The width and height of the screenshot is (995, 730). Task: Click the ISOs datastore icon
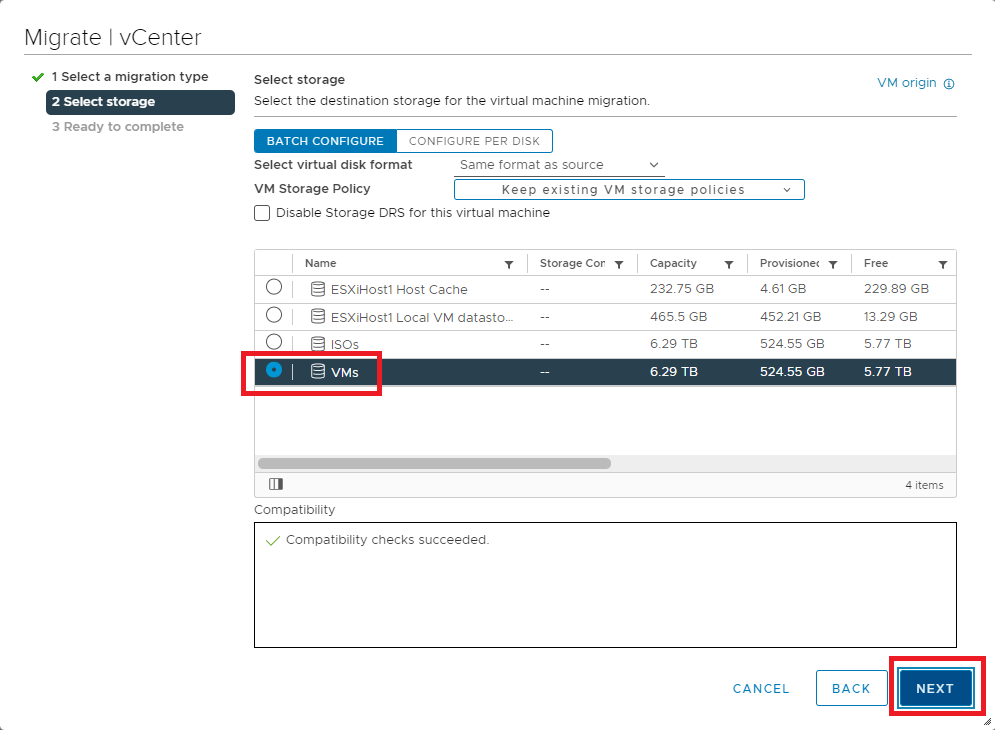[318, 344]
